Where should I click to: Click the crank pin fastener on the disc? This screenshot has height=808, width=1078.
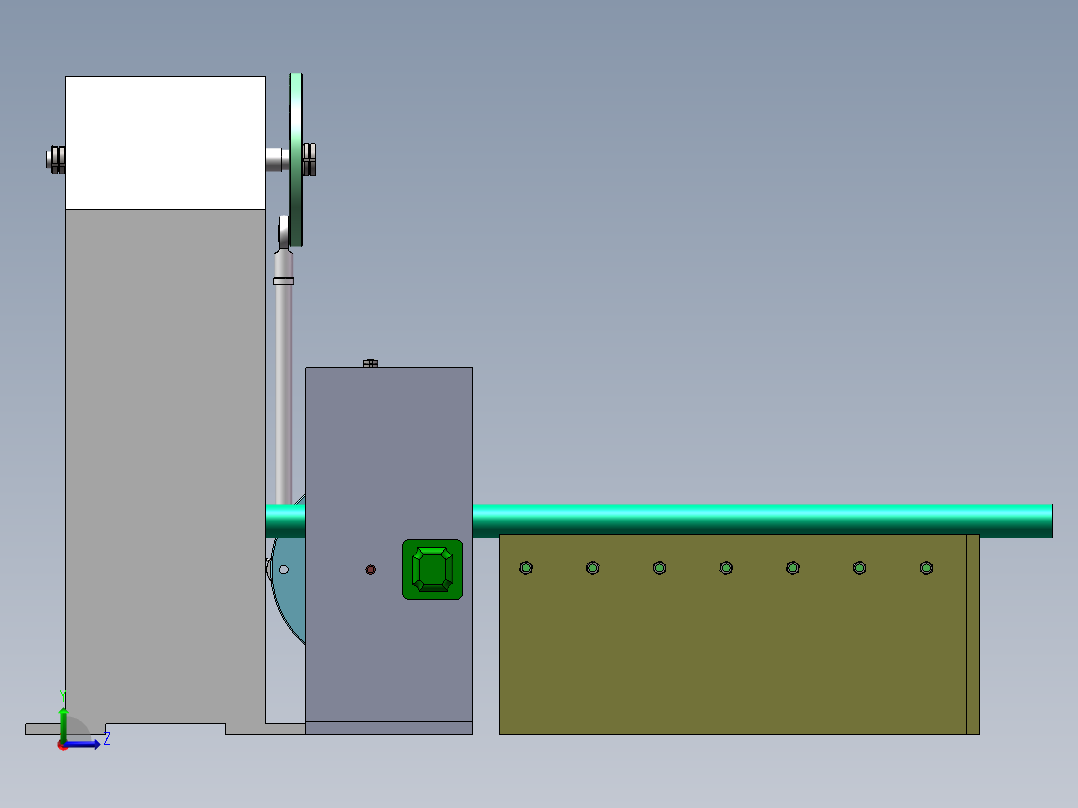click(x=309, y=158)
